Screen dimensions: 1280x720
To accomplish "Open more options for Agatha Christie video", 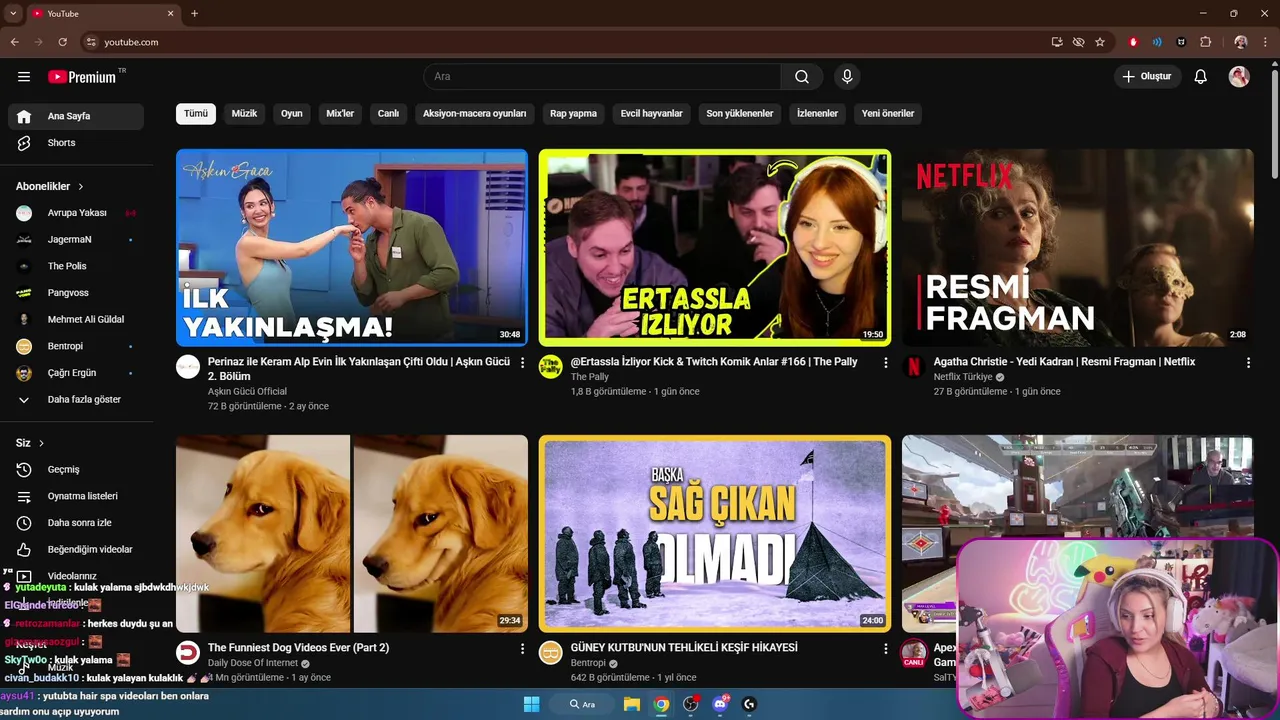I will coord(1248,363).
